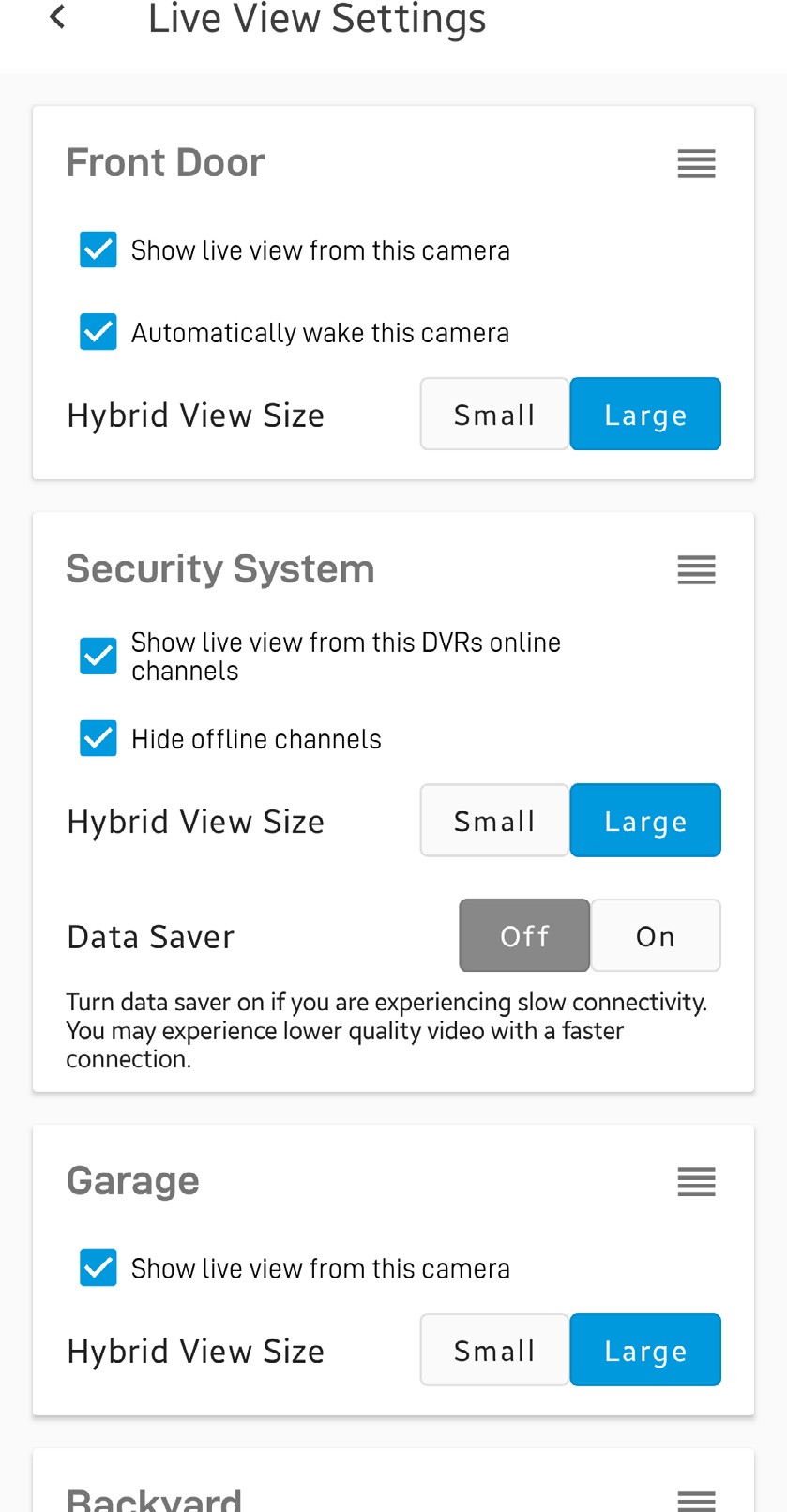Select the Data Saver Off option
The image size is (787, 1512).
tap(524, 936)
